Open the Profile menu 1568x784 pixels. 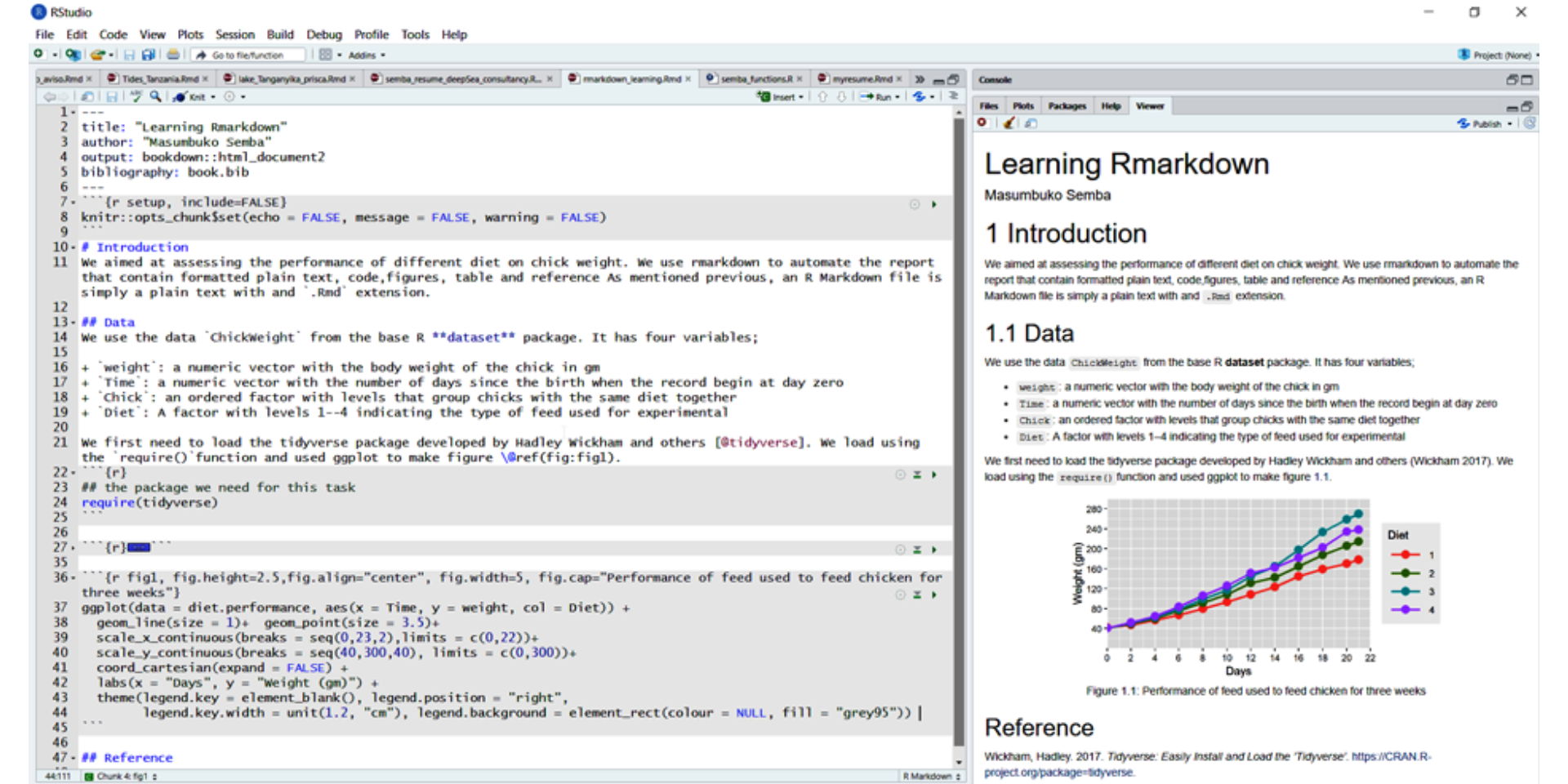pyautogui.click(x=371, y=34)
